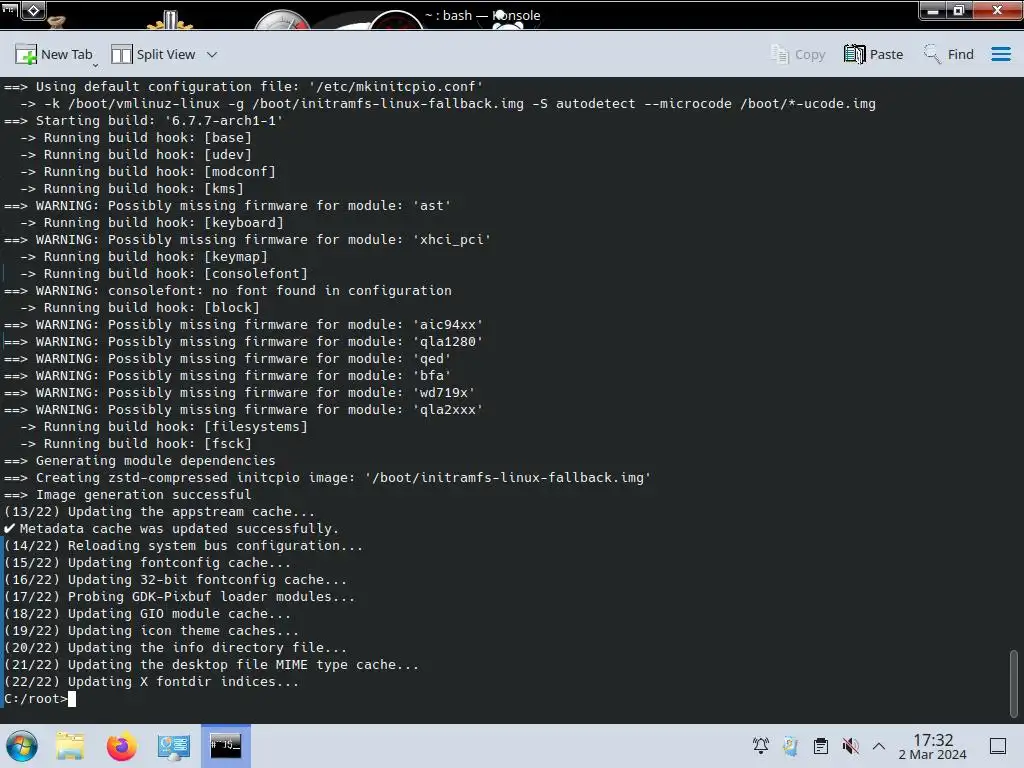Open the Split View menu
This screenshot has width=1024, height=768.
[153, 55]
